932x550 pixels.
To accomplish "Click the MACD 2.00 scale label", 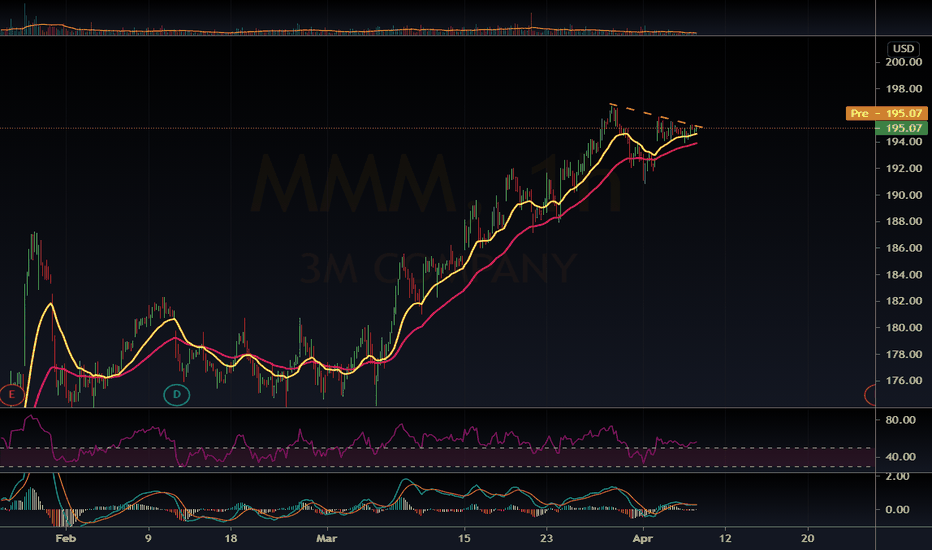I will pos(897,476).
